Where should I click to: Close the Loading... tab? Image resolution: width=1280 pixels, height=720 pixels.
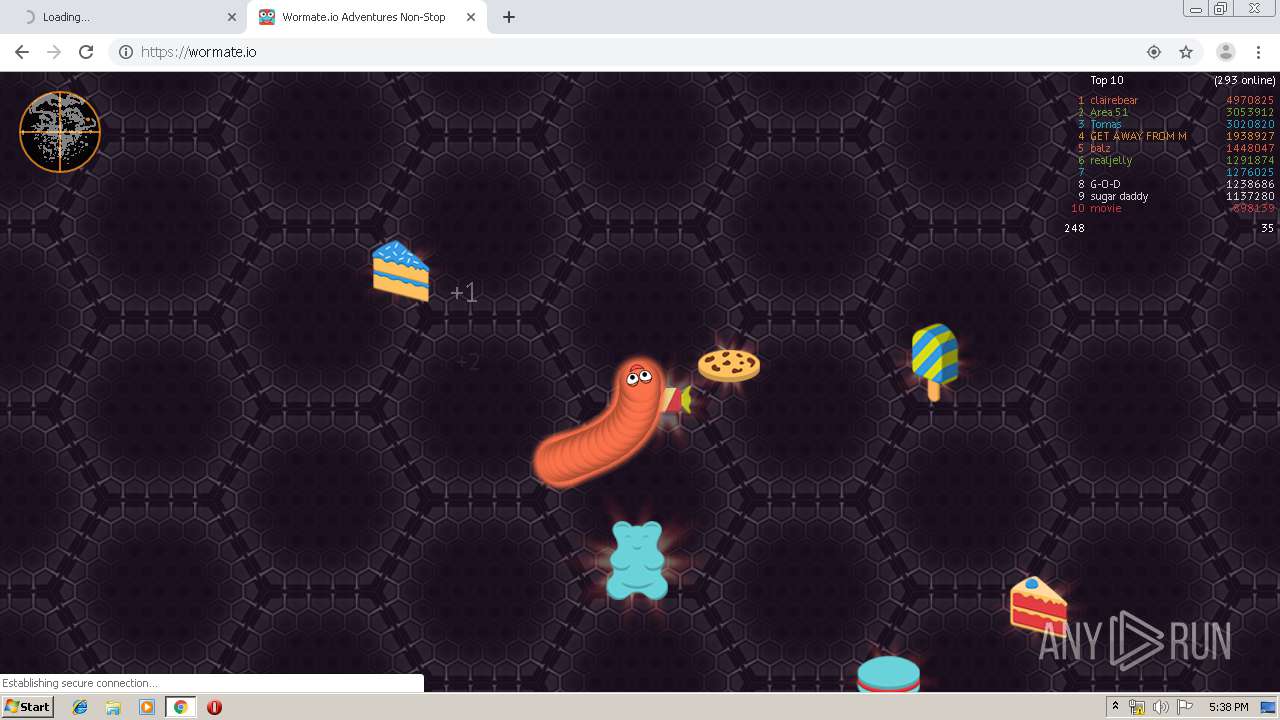tap(232, 17)
